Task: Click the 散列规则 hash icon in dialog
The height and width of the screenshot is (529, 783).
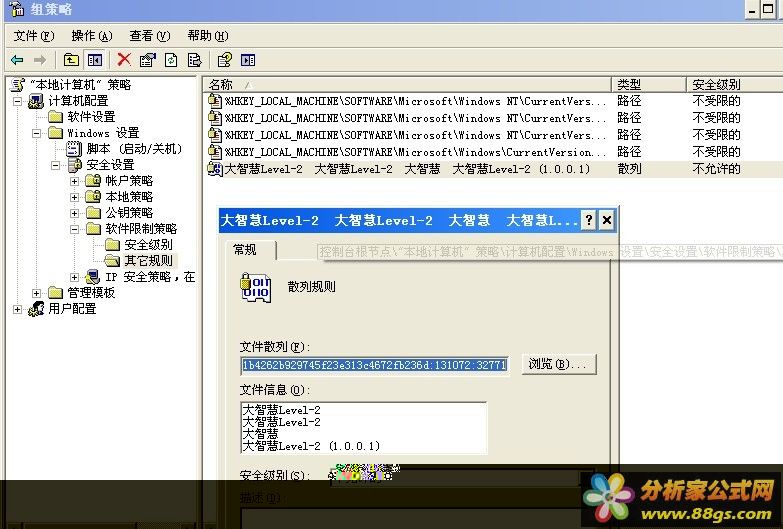Action: 256,287
